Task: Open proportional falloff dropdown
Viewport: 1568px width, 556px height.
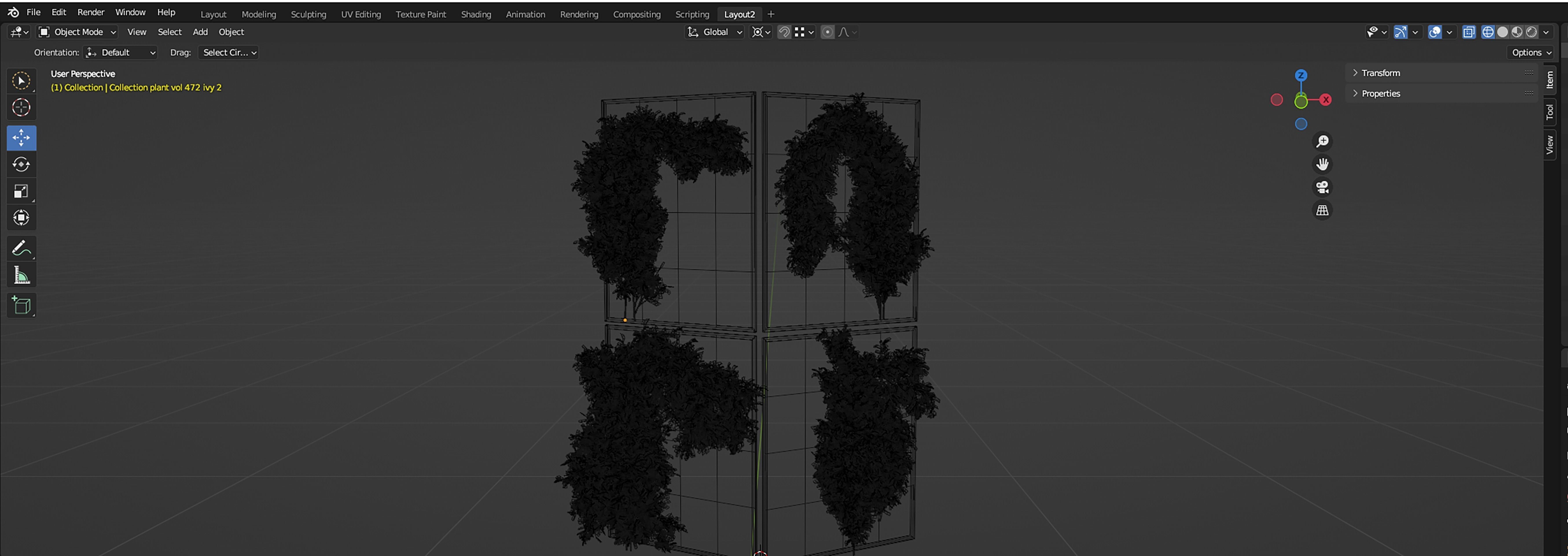Action: coord(847,32)
